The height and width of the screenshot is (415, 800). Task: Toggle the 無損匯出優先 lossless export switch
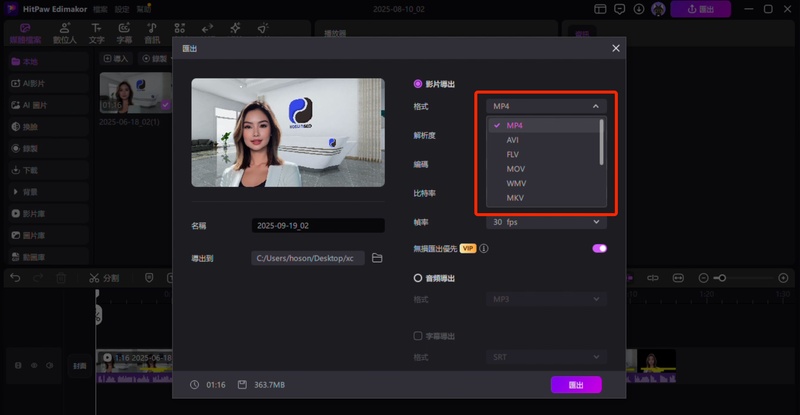coord(599,248)
